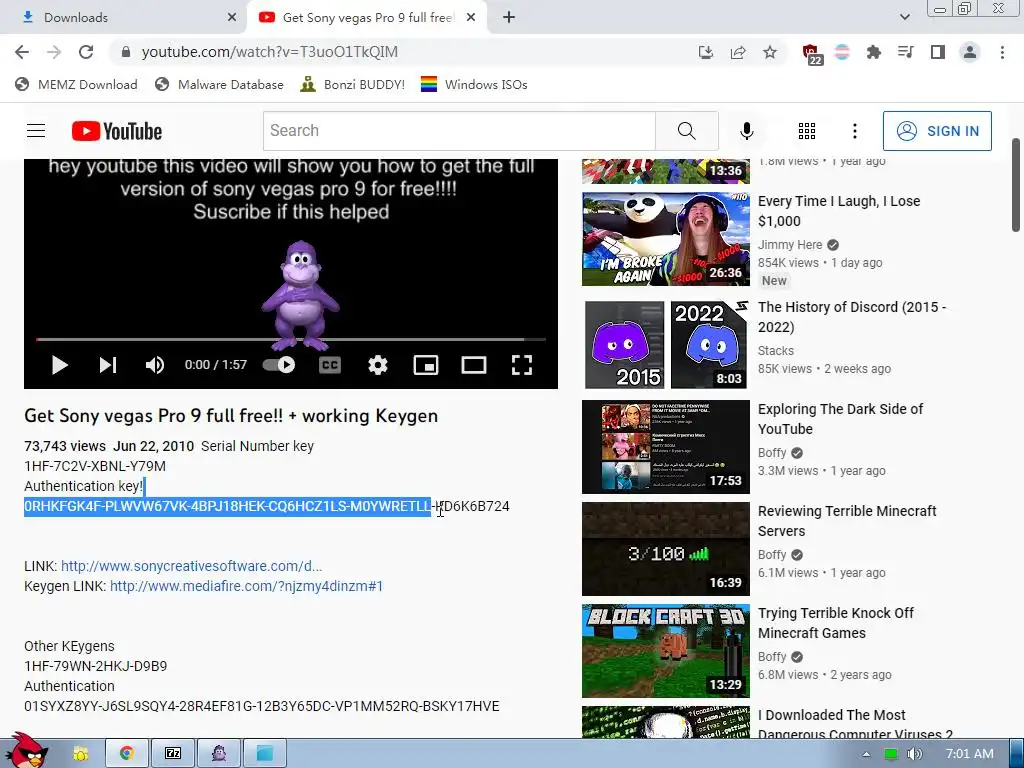Toggle closed captions CC button

(330, 365)
